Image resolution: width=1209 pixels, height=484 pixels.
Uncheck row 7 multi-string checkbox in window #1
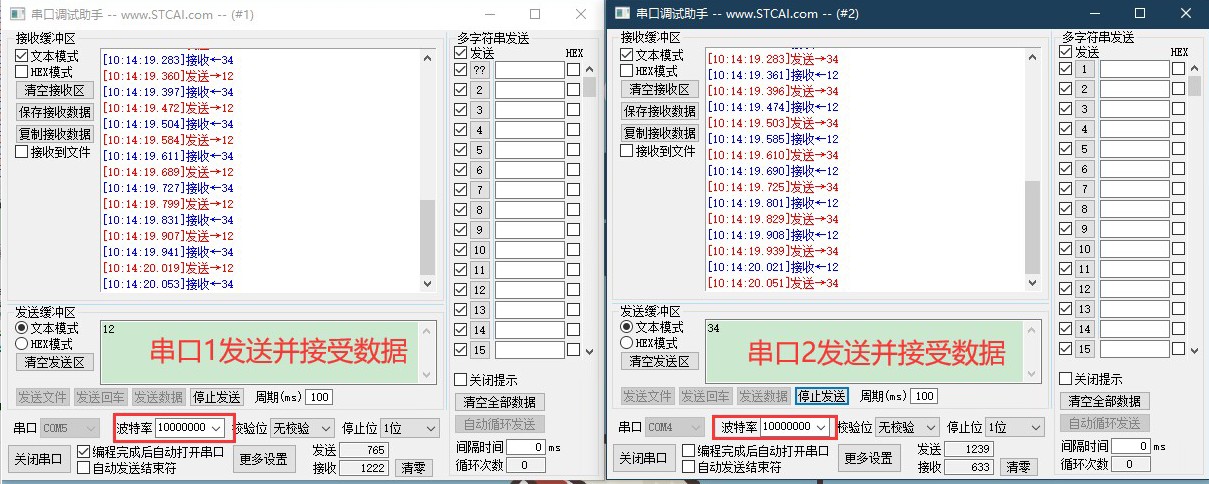coord(461,190)
